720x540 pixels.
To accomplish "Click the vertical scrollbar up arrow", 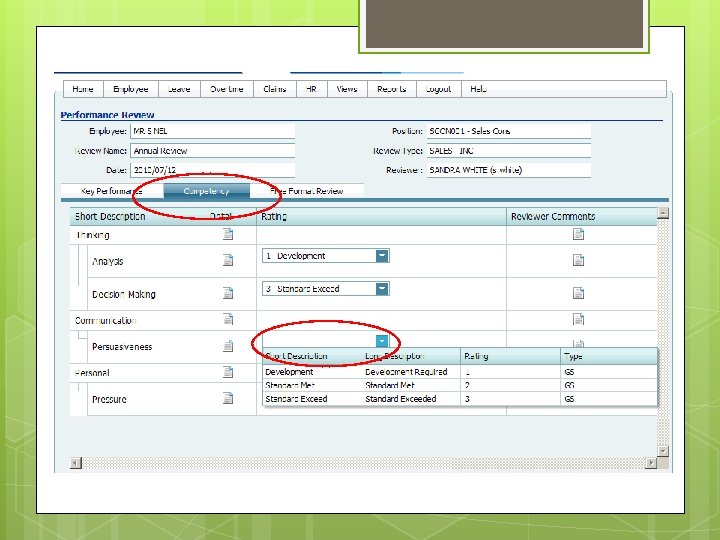I will tap(663, 213).
